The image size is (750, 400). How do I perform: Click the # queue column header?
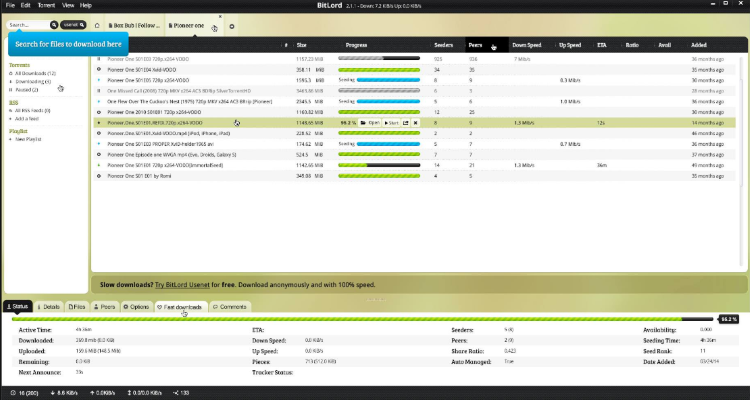tap(286, 45)
